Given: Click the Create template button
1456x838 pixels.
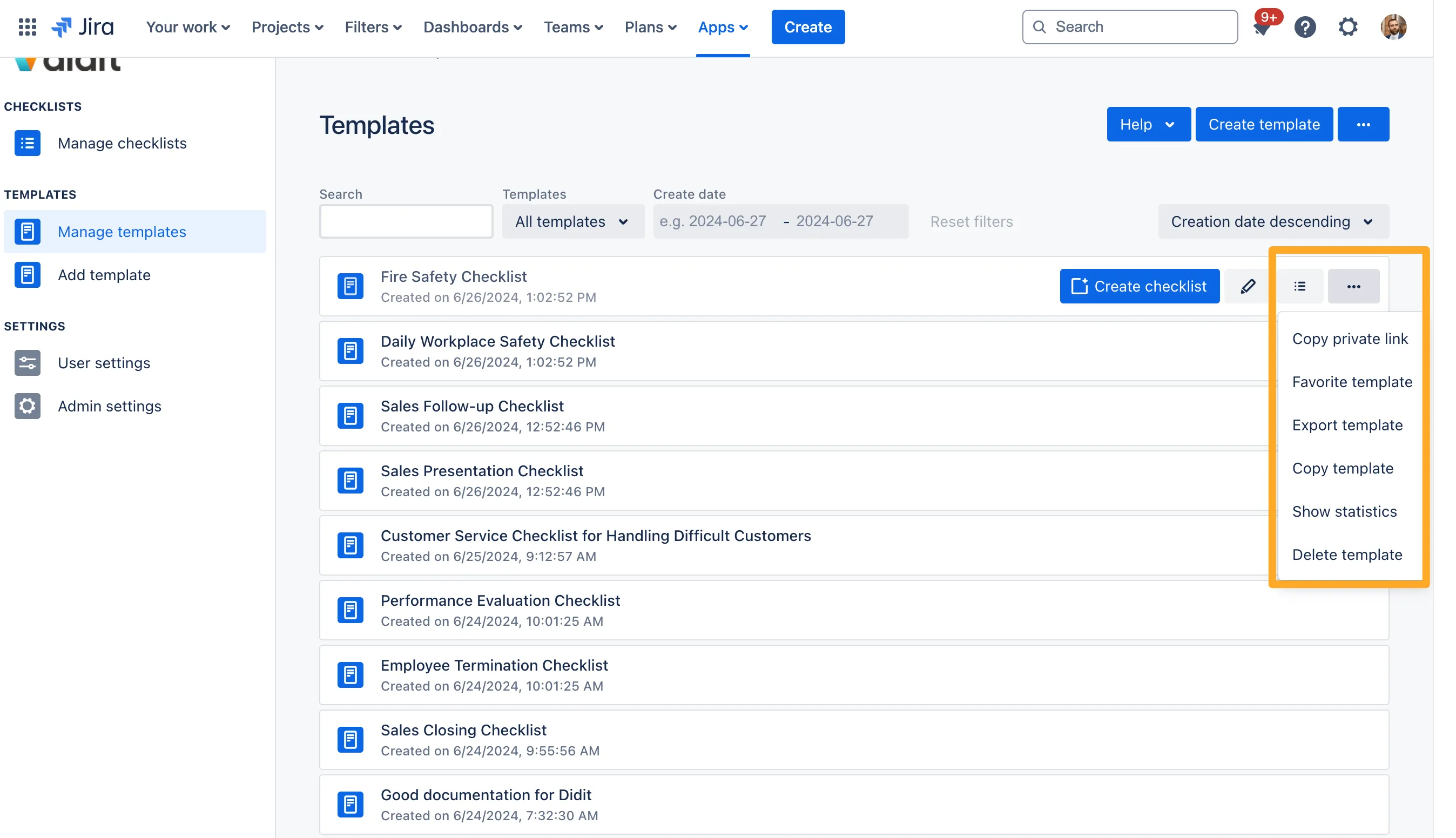Looking at the screenshot, I should pyautogui.click(x=1263, y=124).
